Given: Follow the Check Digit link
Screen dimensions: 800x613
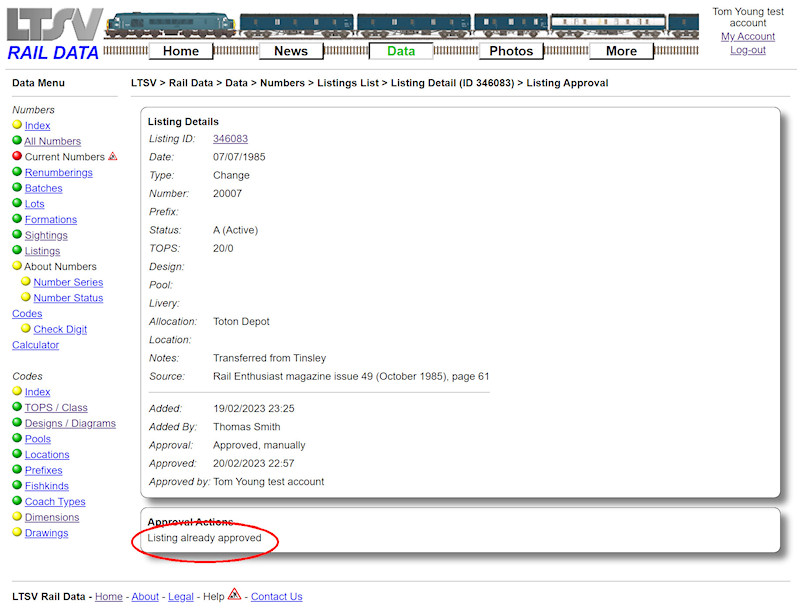Looking at the screenshot, I should (59, 328).
